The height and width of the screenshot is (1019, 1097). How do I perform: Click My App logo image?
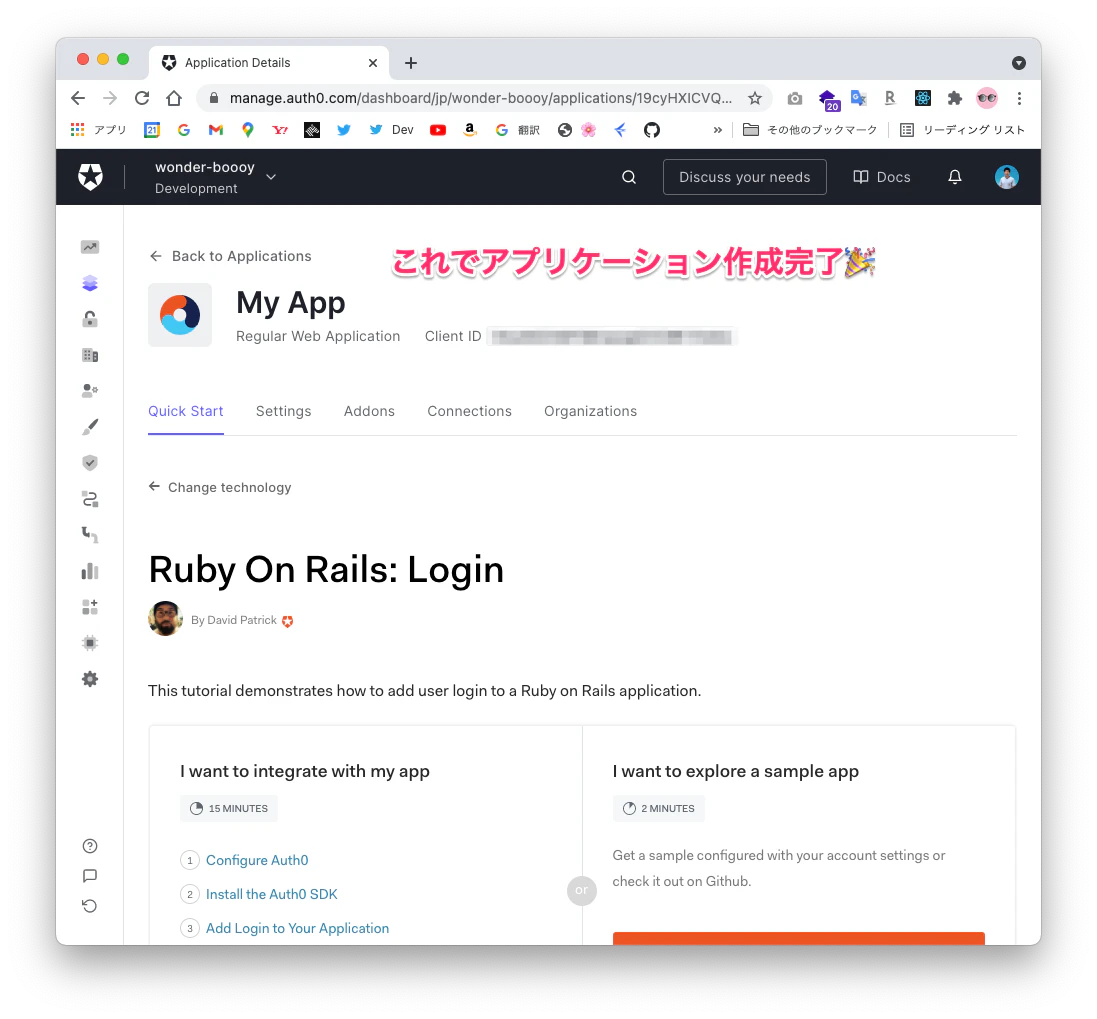pyautogui.click(x=180, y=315)
